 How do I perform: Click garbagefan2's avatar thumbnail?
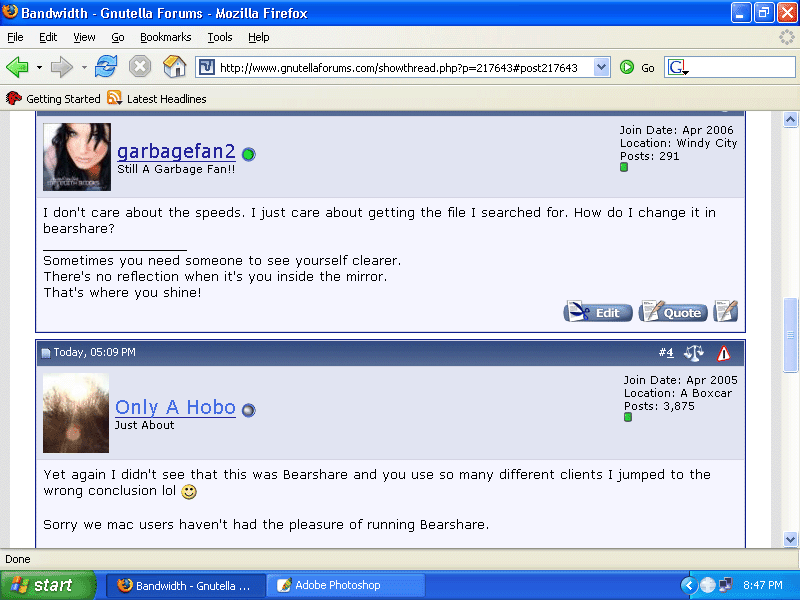77,157
